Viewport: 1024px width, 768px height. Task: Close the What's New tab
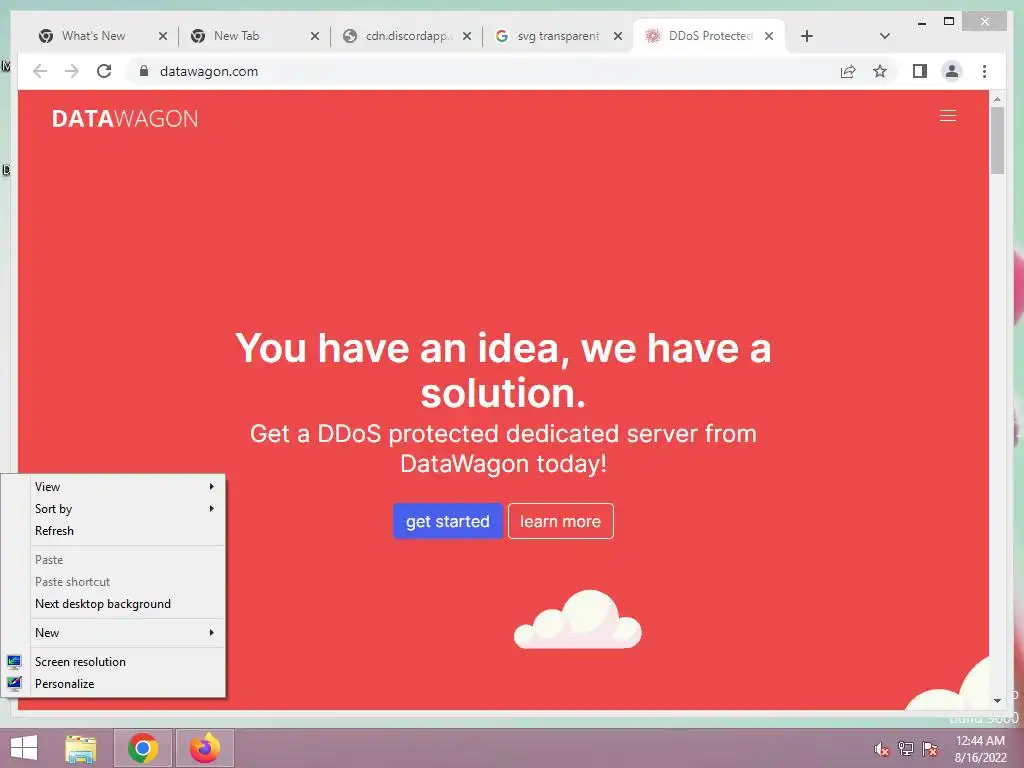163,36
